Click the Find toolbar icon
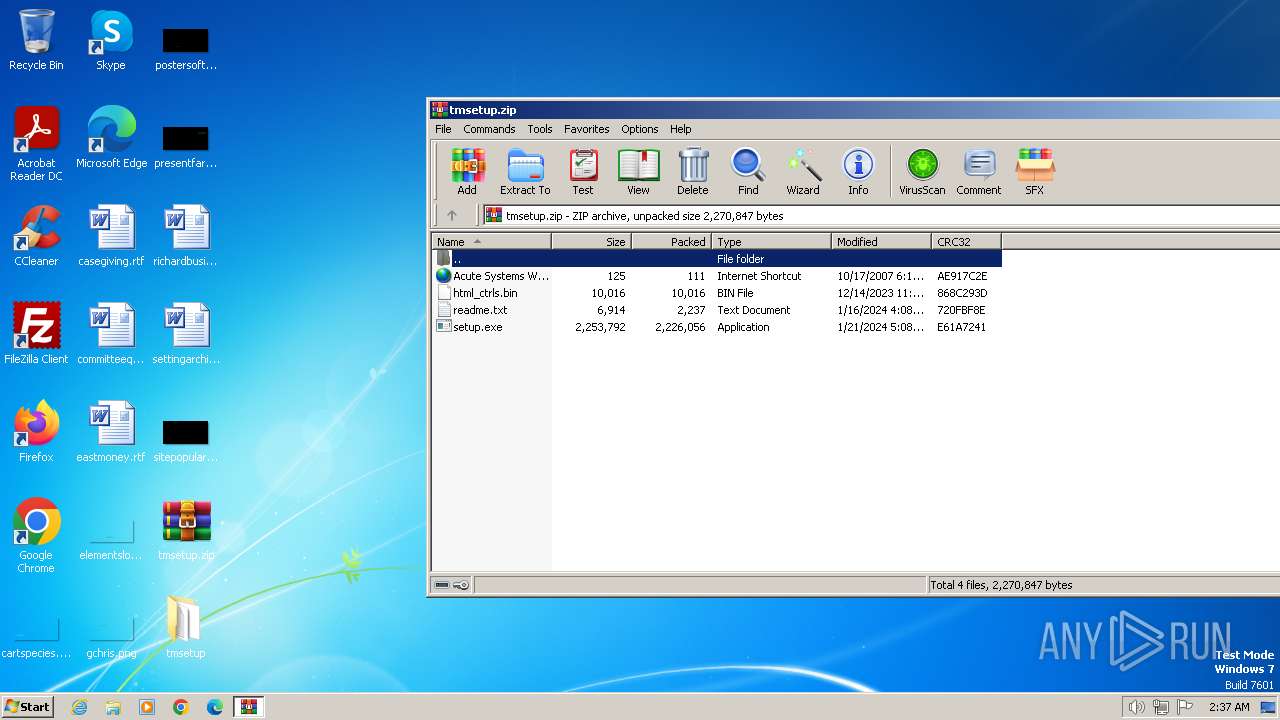The image size is (1280, 720). pos(748,172)
